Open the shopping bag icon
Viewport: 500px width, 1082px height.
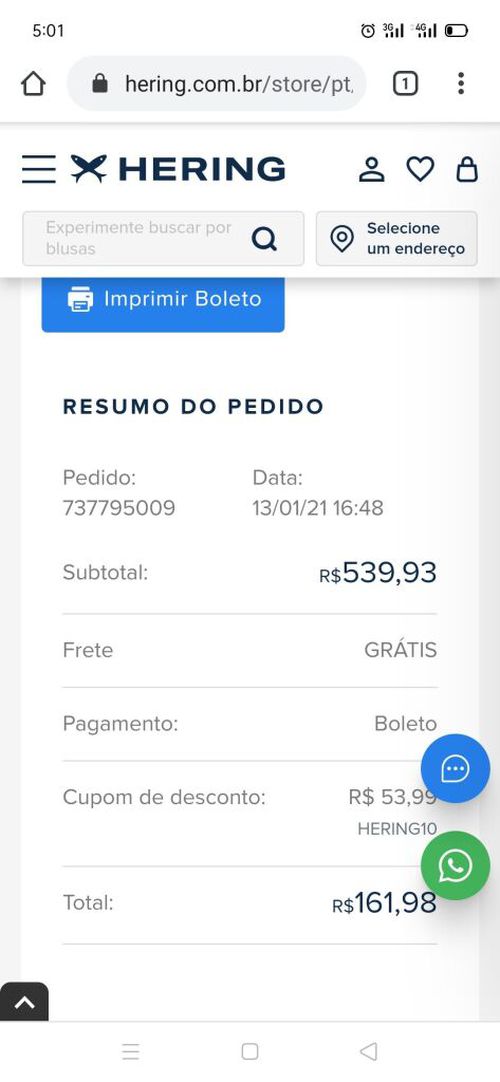pyautogui.click(x=467, y=169)
